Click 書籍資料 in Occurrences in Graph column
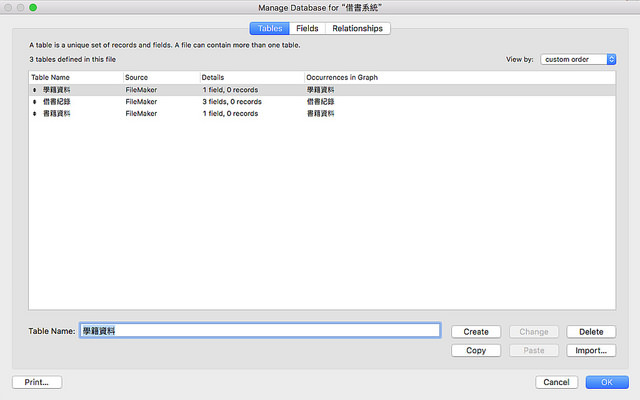The image size is (640, 400). [320, 113]
